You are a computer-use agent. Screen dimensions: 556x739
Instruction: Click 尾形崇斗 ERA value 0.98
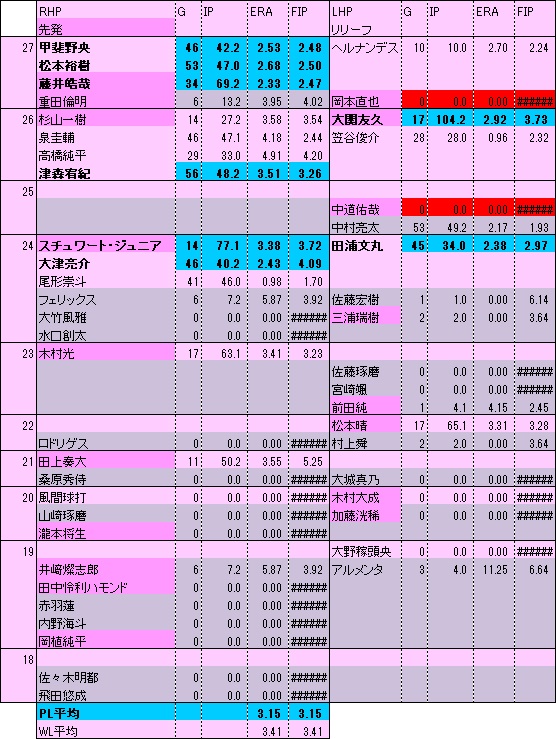[x=269, y=281]
